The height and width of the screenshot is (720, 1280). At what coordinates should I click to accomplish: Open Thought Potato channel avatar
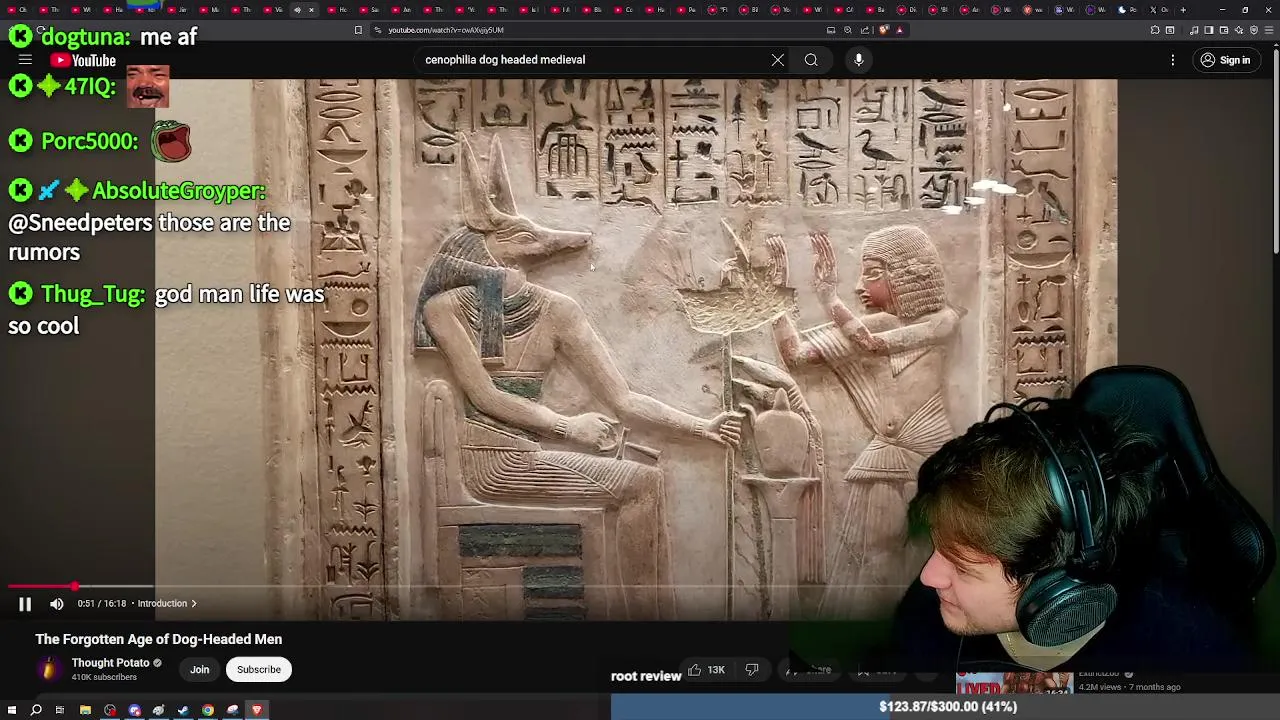coord(48,669)
